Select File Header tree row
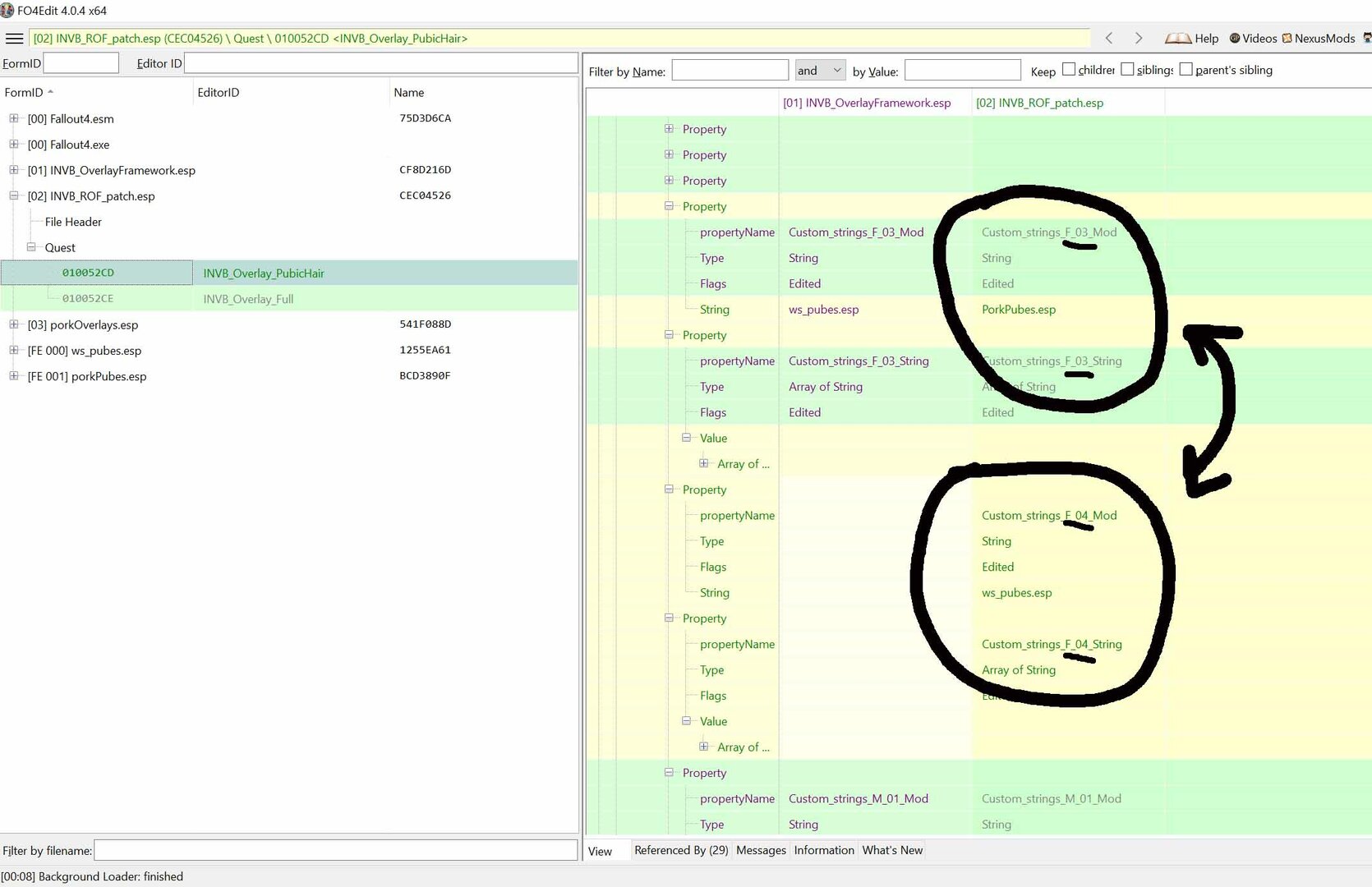This screenshot has width=1372, height=887. click(73, 222)
